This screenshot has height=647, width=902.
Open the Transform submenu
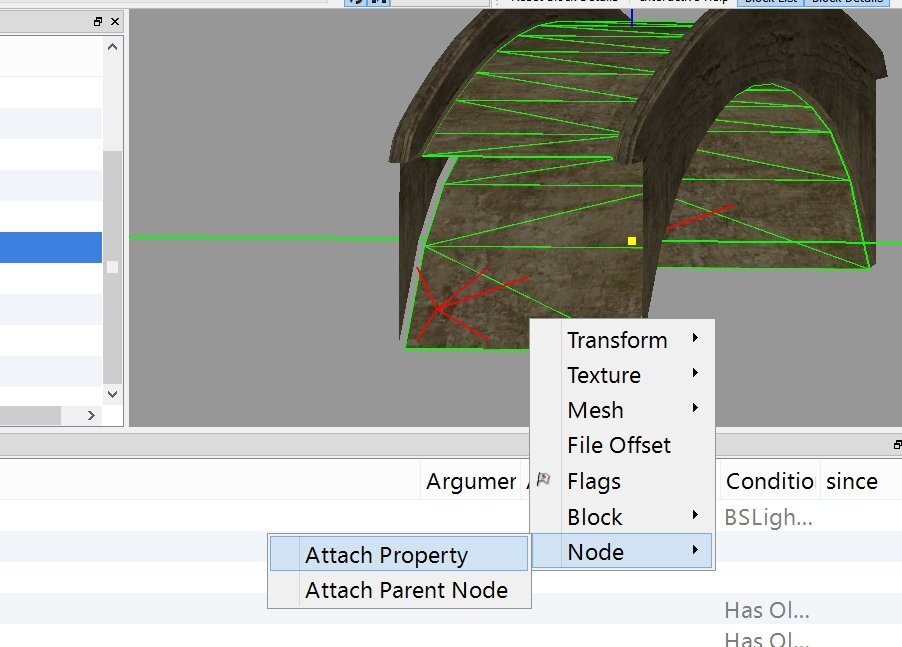click(x=622, y=340)
